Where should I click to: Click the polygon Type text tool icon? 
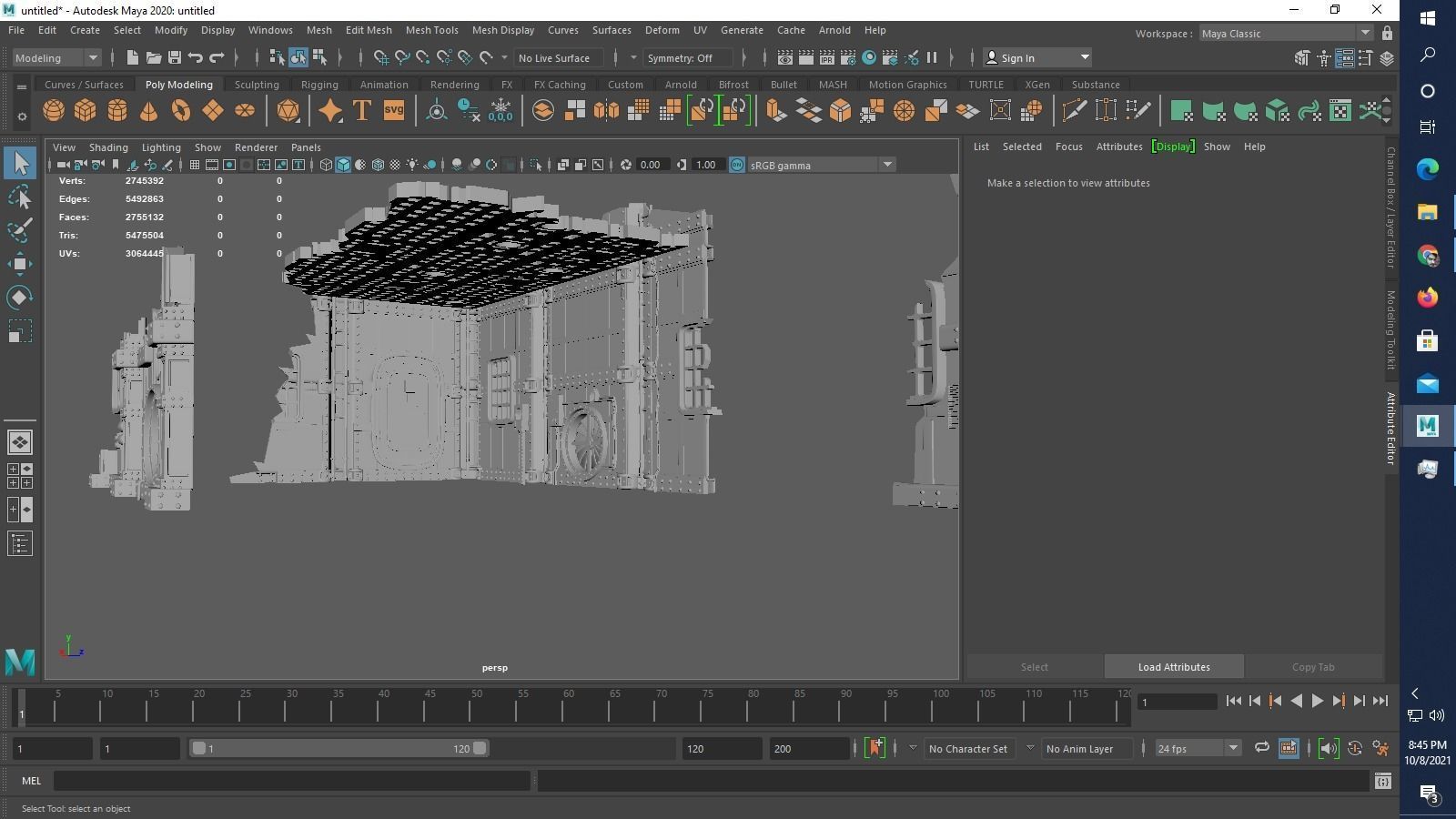click(x=362, y=111)
